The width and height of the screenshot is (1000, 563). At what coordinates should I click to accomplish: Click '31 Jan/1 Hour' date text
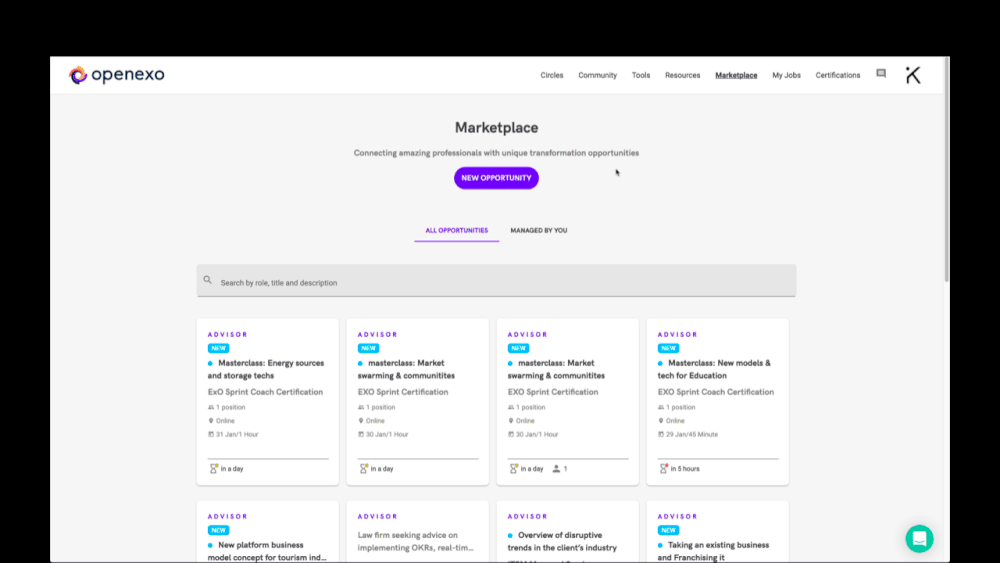pos(237,434)
